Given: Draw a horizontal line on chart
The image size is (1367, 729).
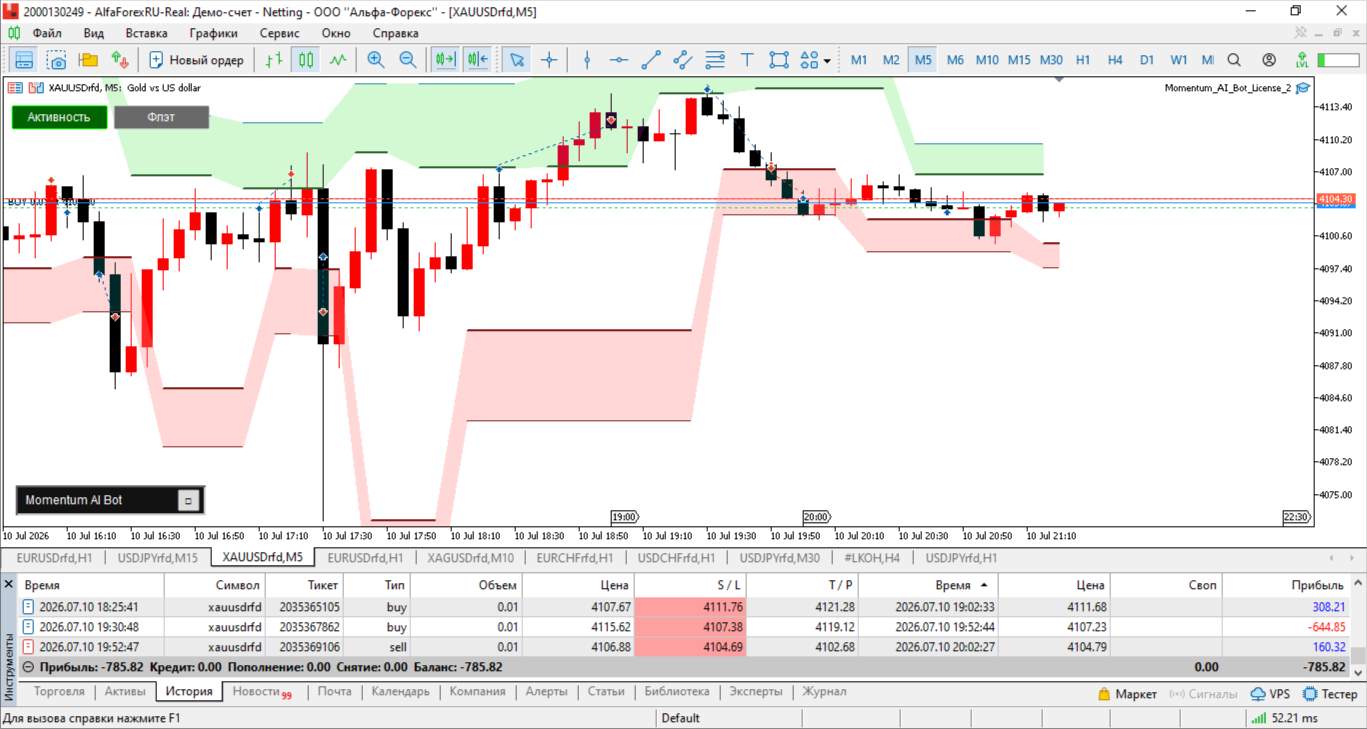Looking at the screenshot, I should (619, 60).
